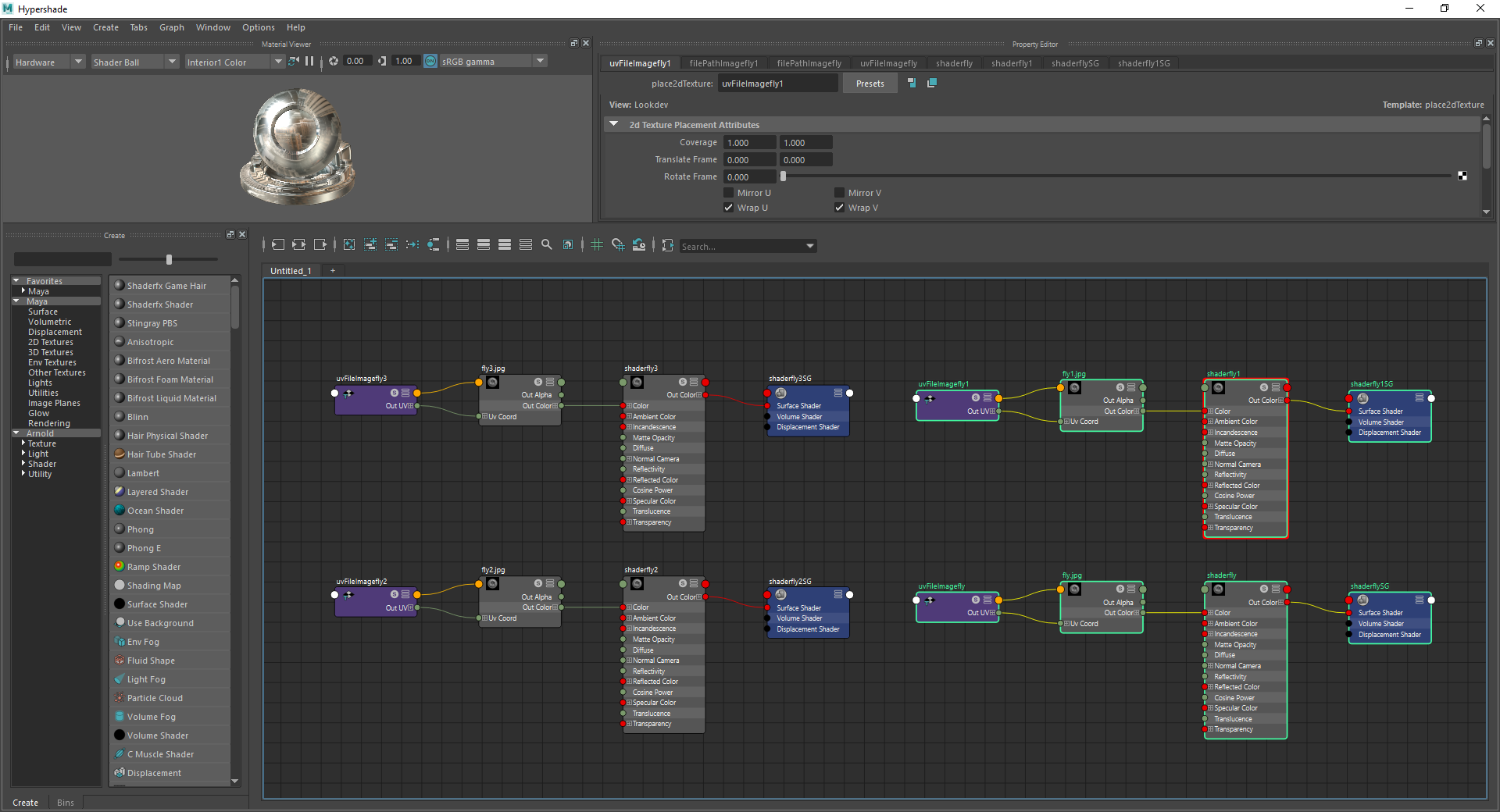This screenshot has height=812, width=1500.
Task: Open the Graph menu
Action: pos(171,27)
